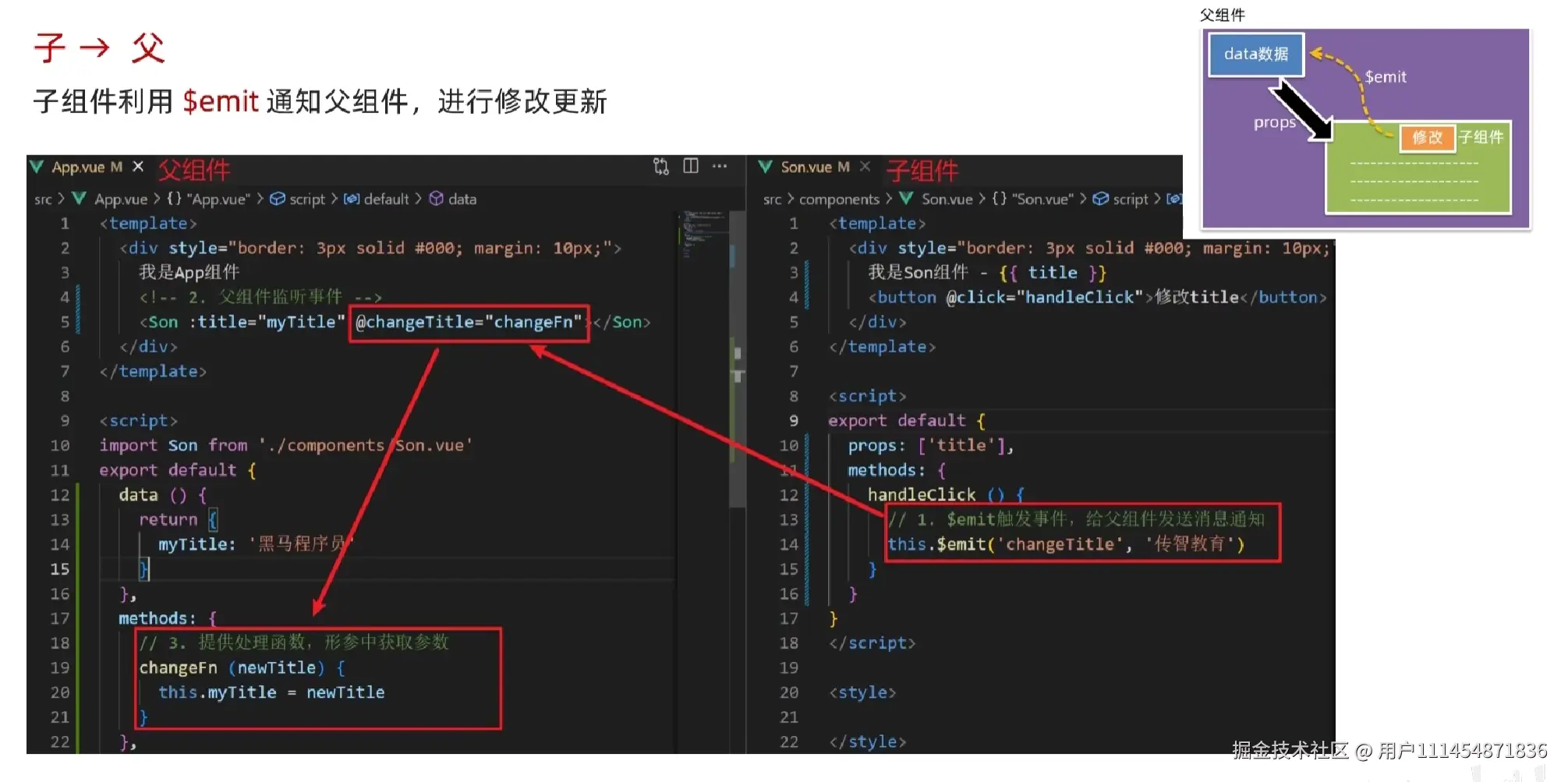
Task: Click the import Son from line
Action: [285, 445]
